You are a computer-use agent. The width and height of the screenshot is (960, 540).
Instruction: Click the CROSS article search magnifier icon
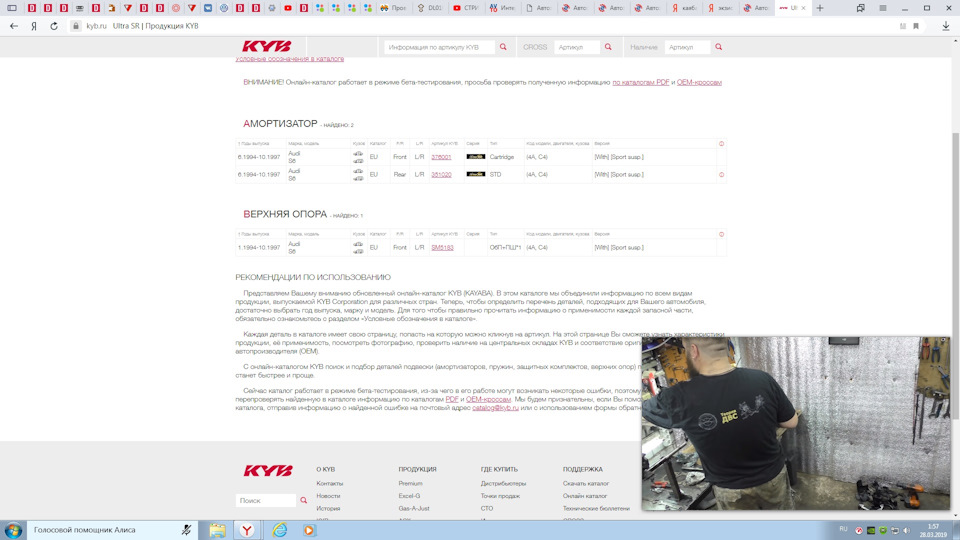point(608,47)
